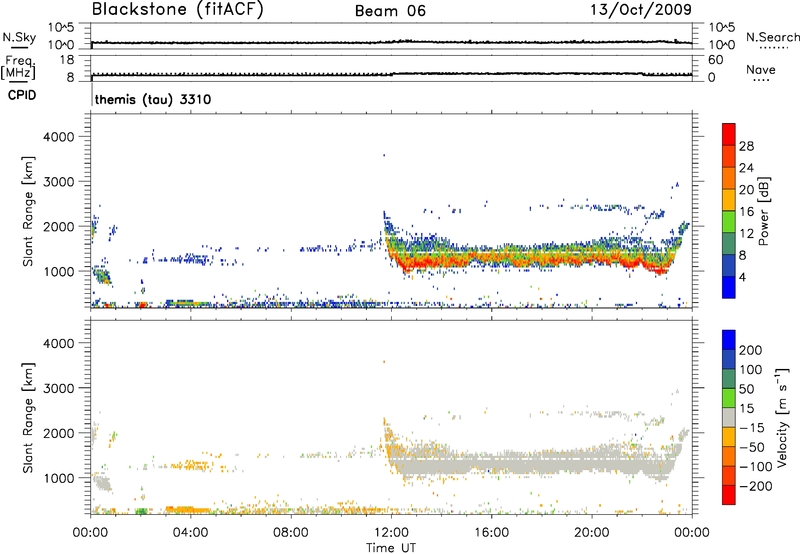800x554 pixels.
Task: Click the gray segment of velocity colorbar
Action: coord(729,417)
